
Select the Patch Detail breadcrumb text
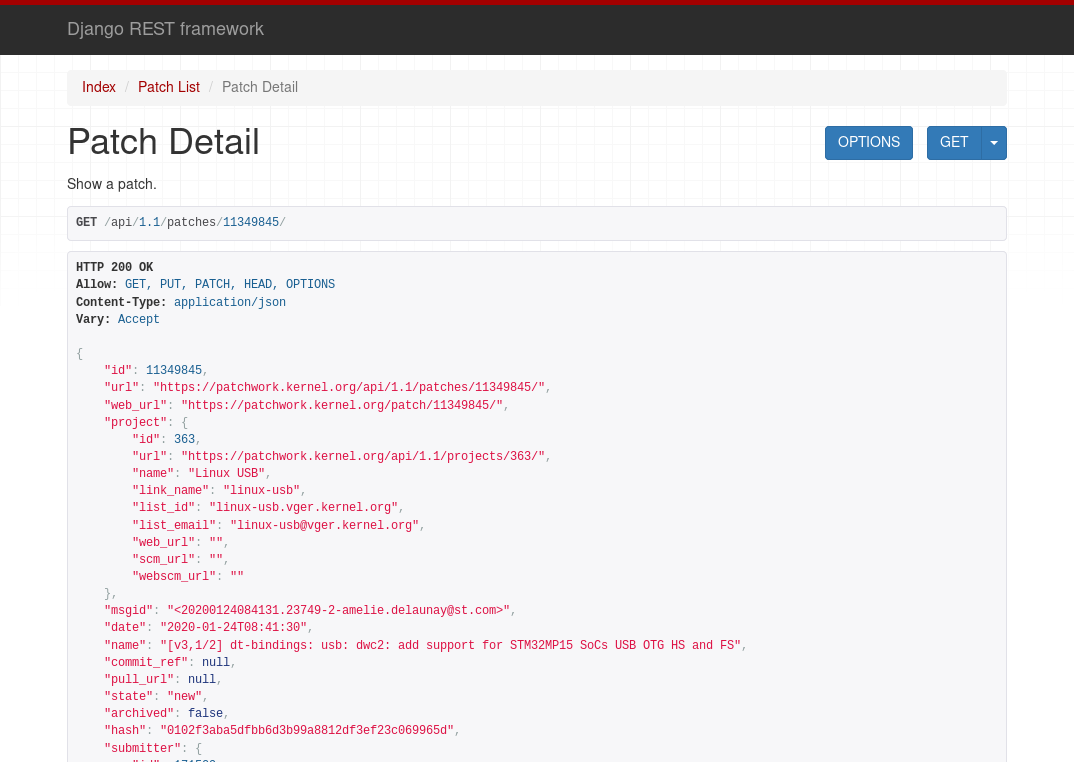(x=260, y=87)
